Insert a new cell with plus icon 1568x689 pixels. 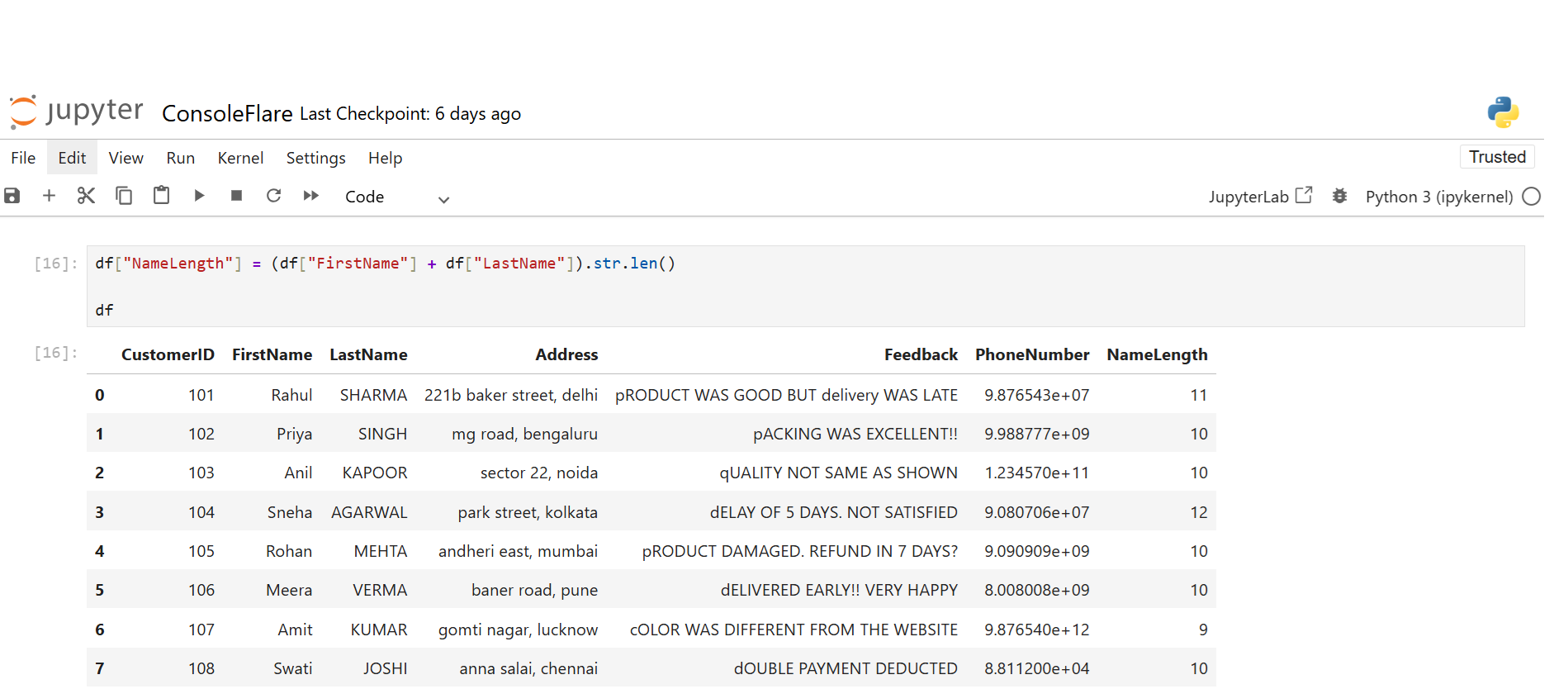(49, 196)
